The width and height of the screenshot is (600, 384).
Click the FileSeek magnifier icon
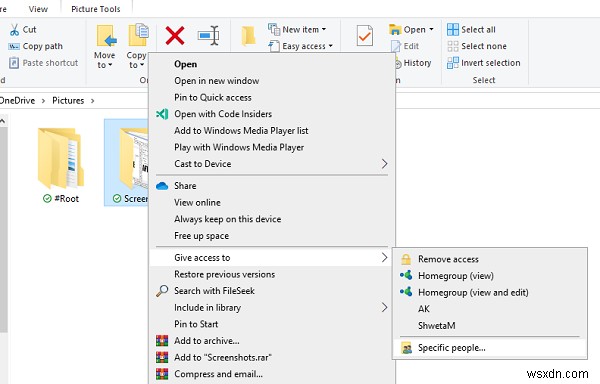tap(162, 291)
